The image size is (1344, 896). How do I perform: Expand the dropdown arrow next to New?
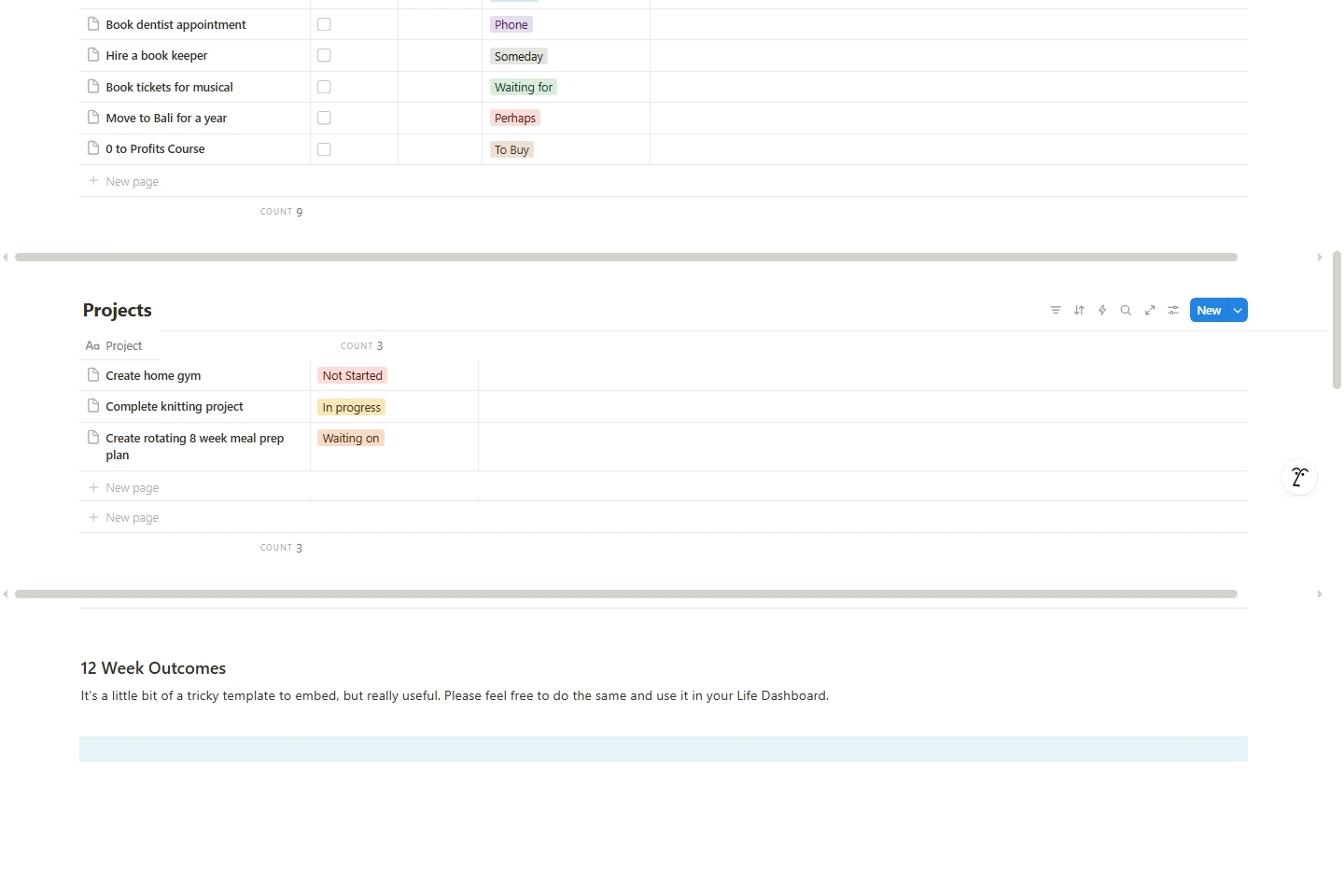coord(1238,311)
